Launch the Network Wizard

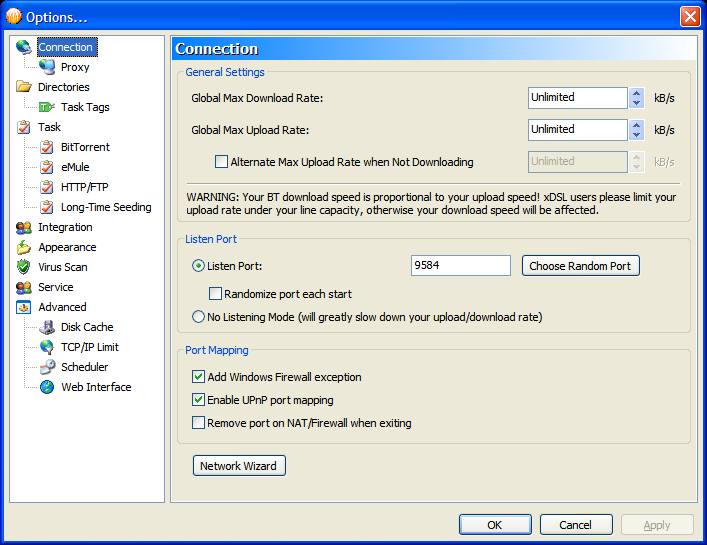coord(239,466)
